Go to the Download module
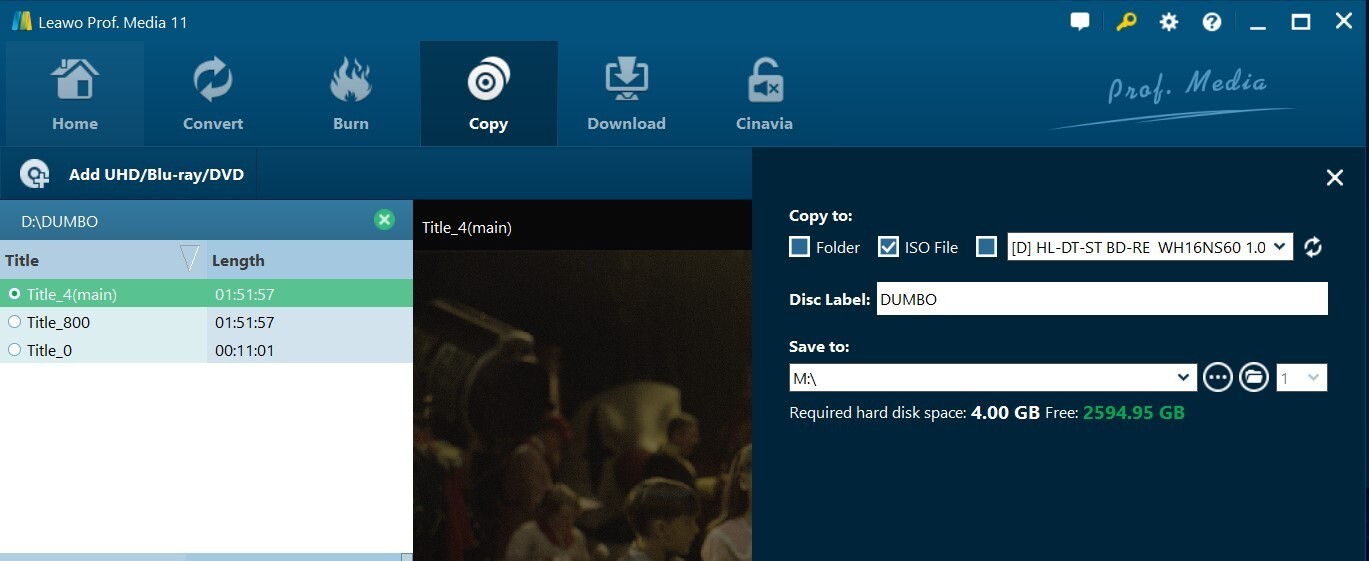The height and width of the screenshot is (561, 1369). [626, 95]
